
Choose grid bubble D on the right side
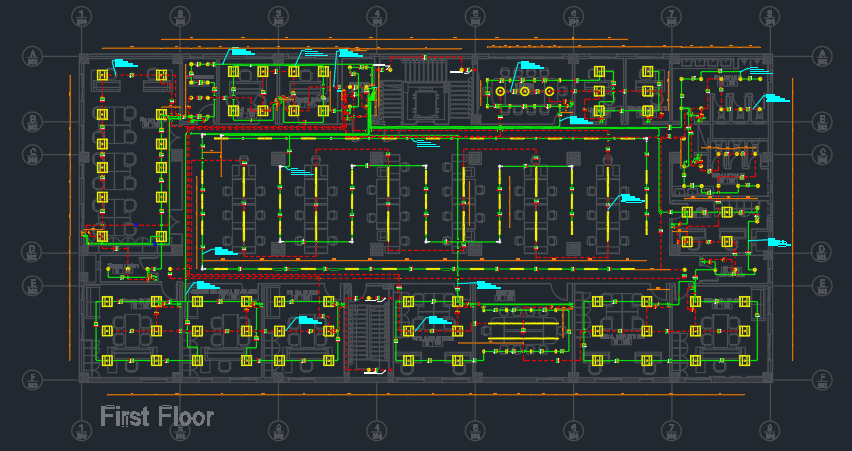[x=822, y=253]
